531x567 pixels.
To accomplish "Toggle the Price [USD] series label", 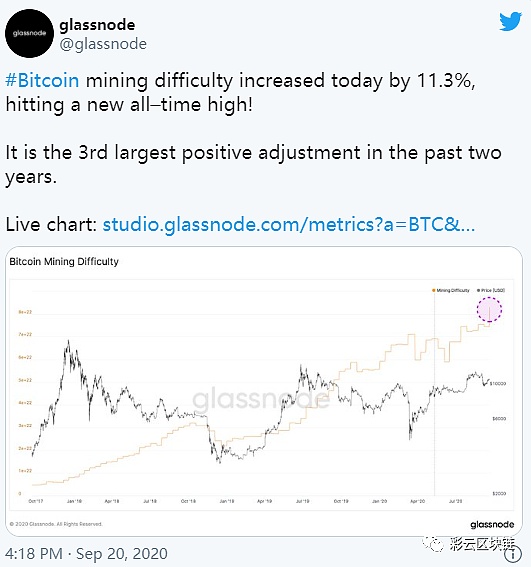I will pos(493,290).
